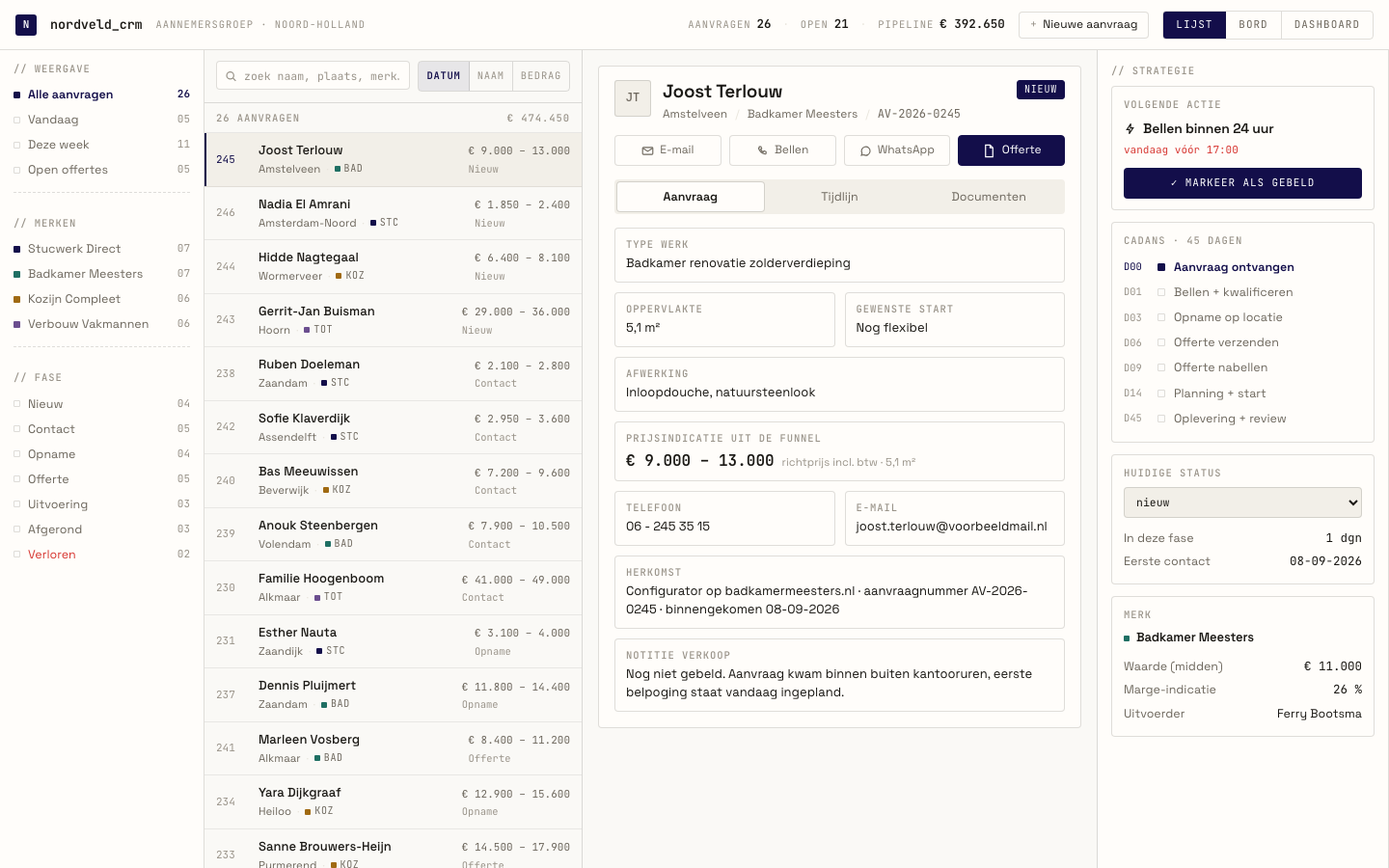The height and width of the screenshot is (868, 1389).
Task: Tick the 'Bellen + kwalificeren' cadence step
Action: pyautogui.click(x=1161, y=292)
